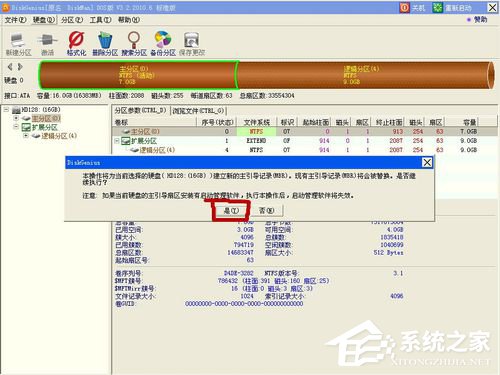
Task: Click the 重新启动 (restart) icon in title bar
Action: 437,7
